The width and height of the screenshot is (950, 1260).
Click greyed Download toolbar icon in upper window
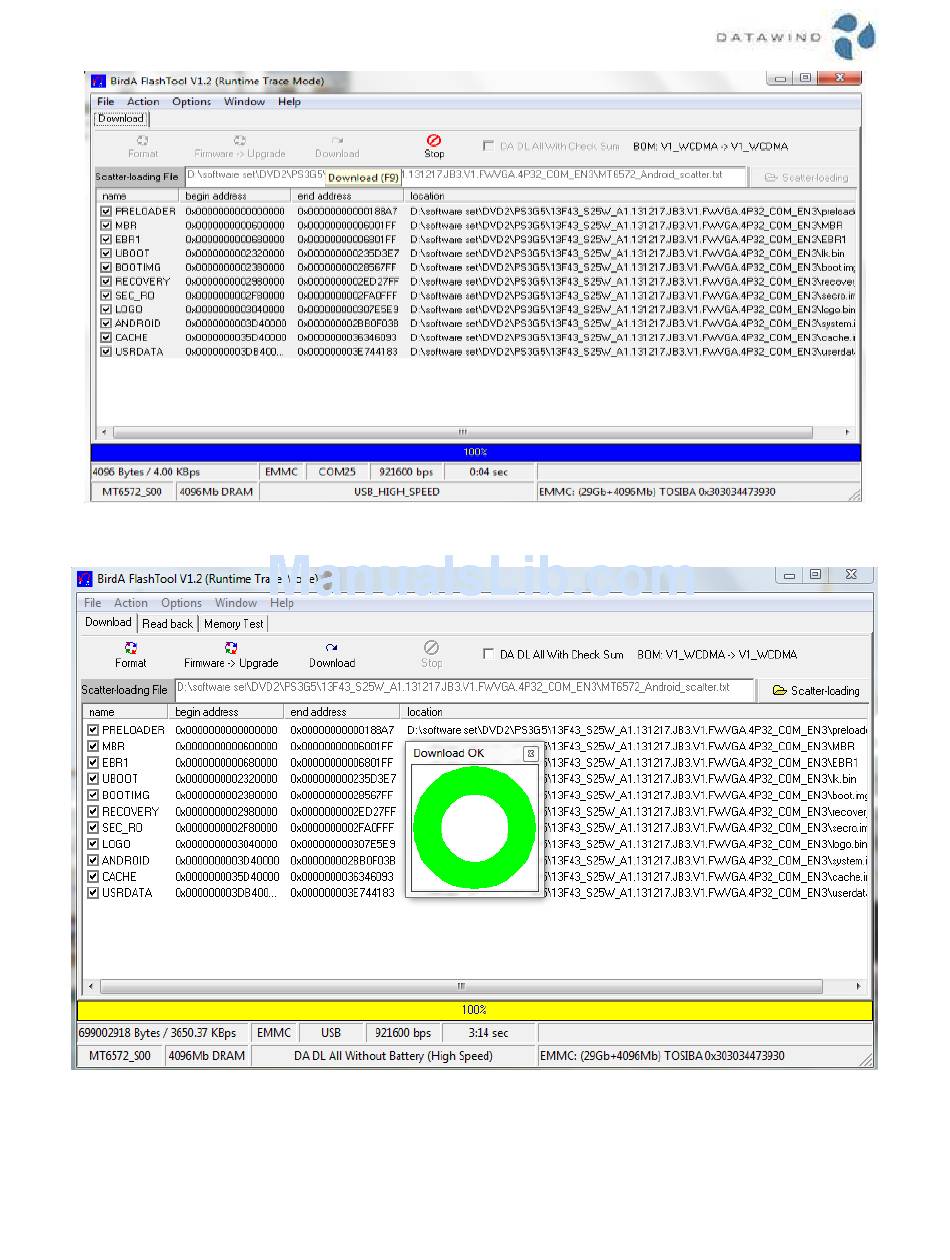click(337, 141)
